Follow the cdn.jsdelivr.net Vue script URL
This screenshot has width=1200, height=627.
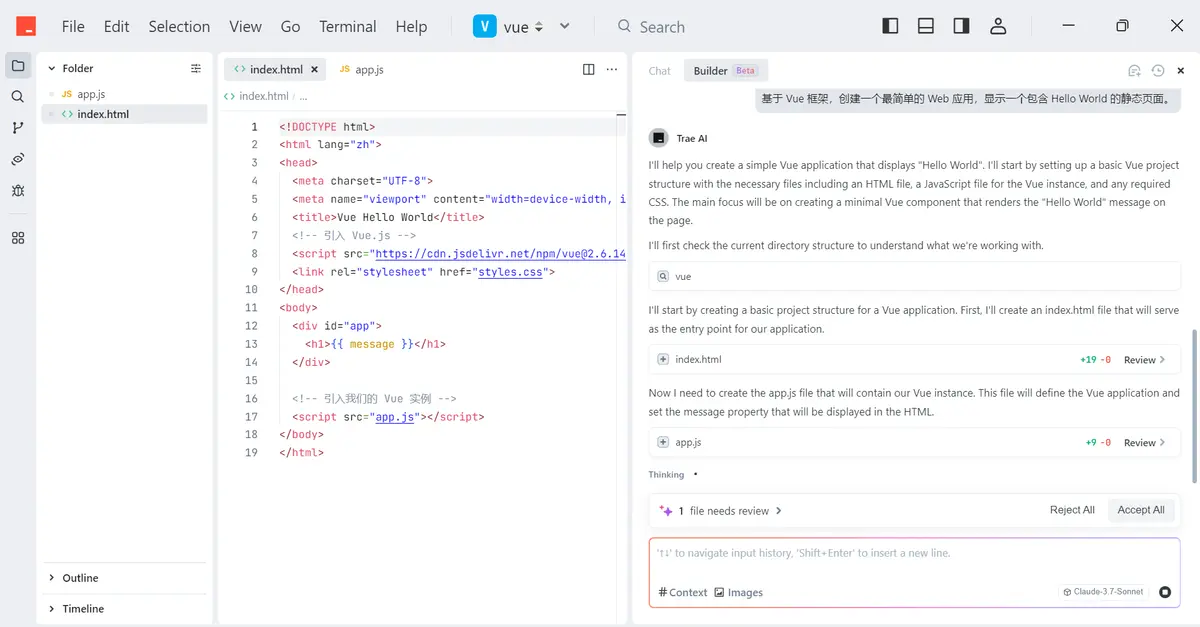click(x=500, y=254)
